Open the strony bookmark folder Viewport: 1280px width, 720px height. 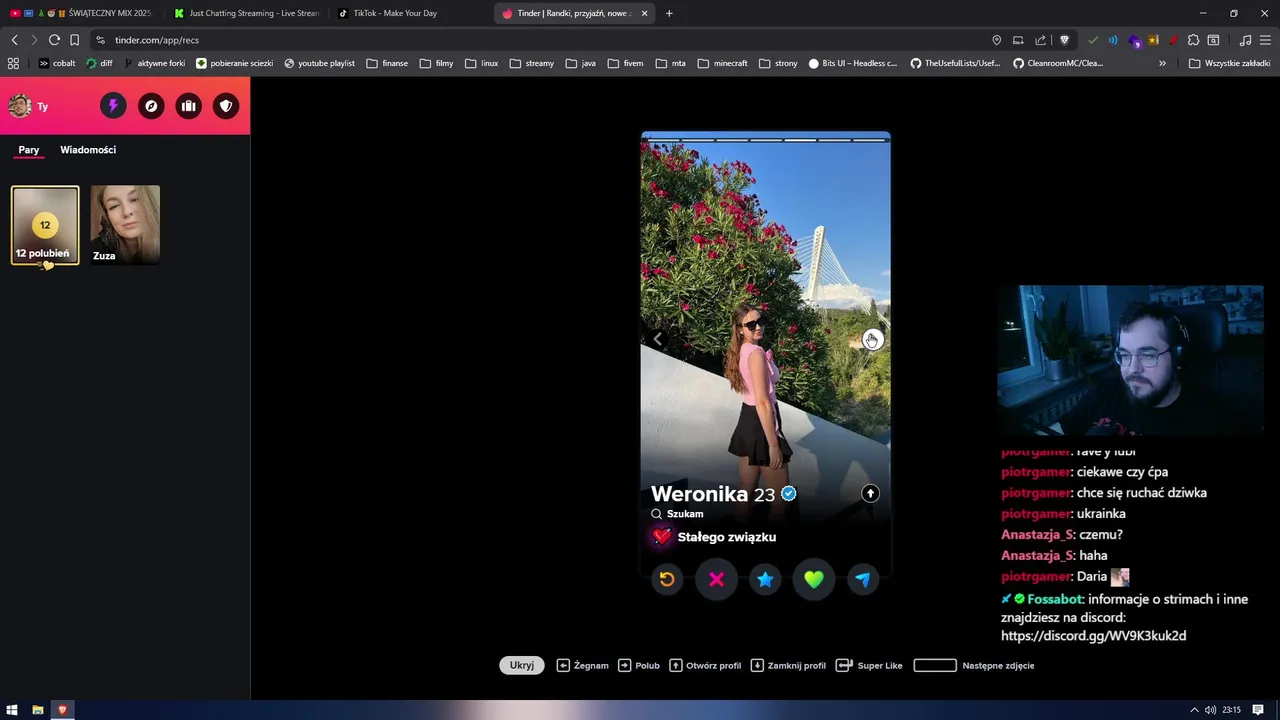click(778, 63)
